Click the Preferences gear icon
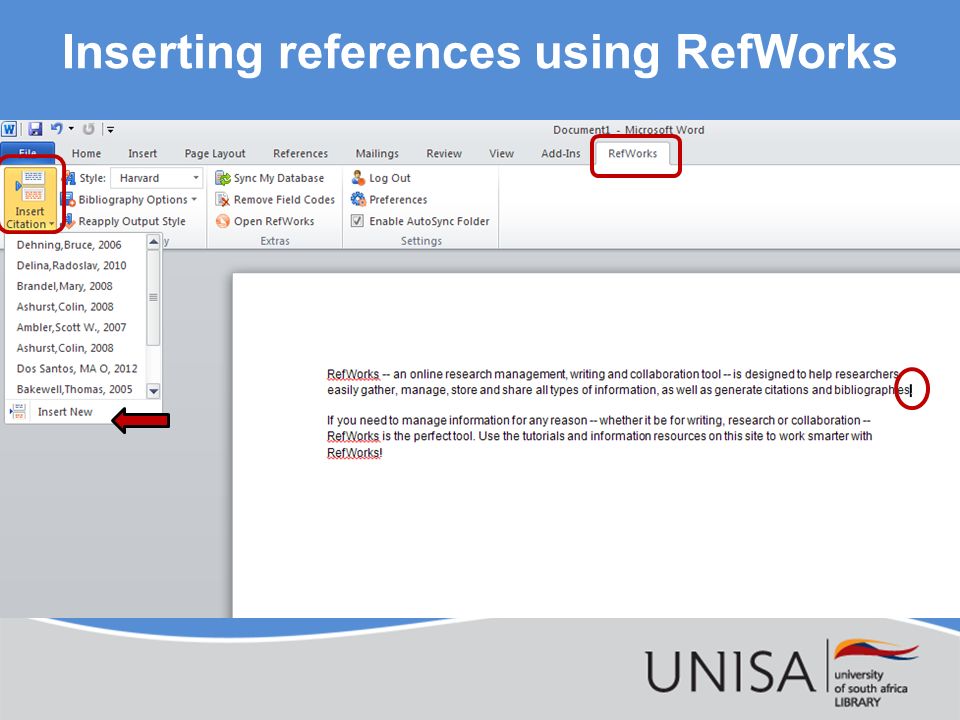Screen dimensions: 960x720 (358, 199)
